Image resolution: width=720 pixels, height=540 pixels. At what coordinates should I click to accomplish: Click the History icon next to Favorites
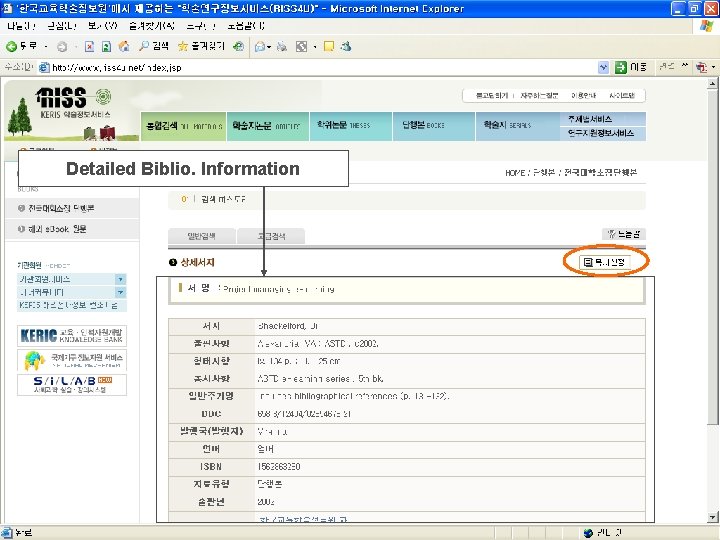point(238,46)
